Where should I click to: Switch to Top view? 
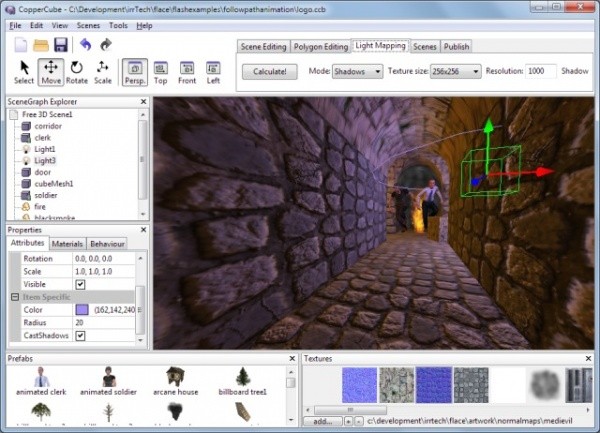click(161, 72)
